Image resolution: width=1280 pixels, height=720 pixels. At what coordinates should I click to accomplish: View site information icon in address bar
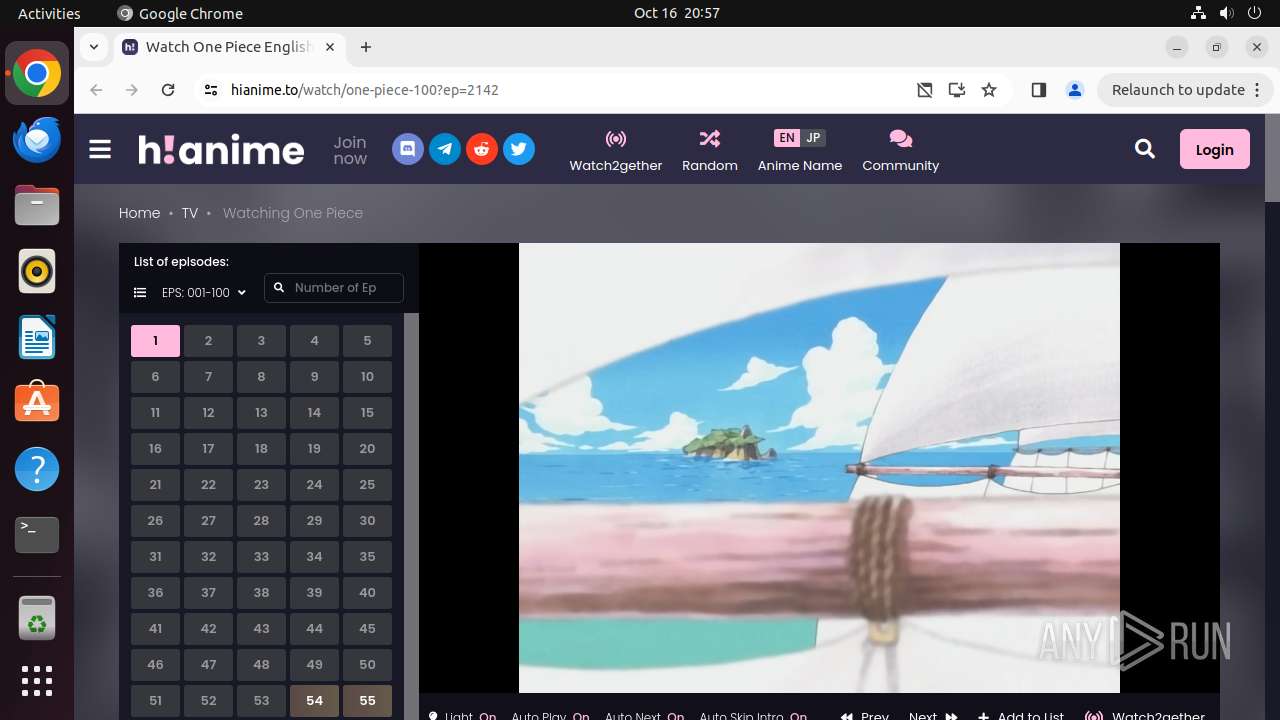coord(210,90)
